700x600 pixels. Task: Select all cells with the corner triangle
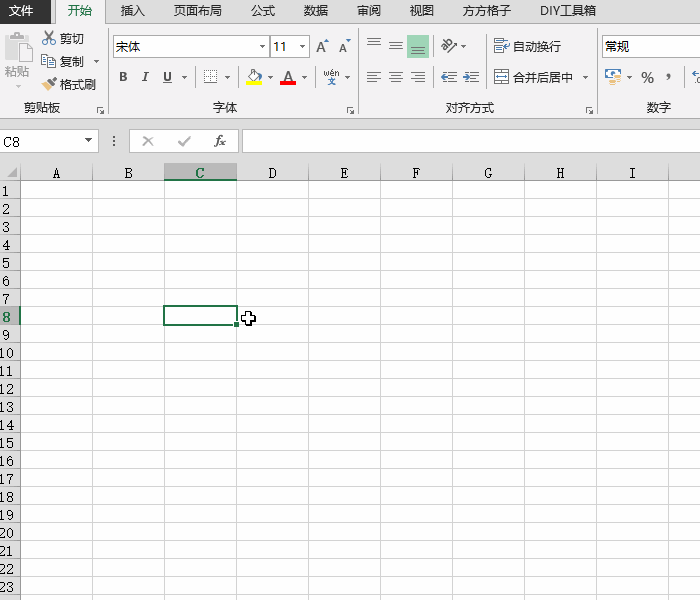point(11,173)
